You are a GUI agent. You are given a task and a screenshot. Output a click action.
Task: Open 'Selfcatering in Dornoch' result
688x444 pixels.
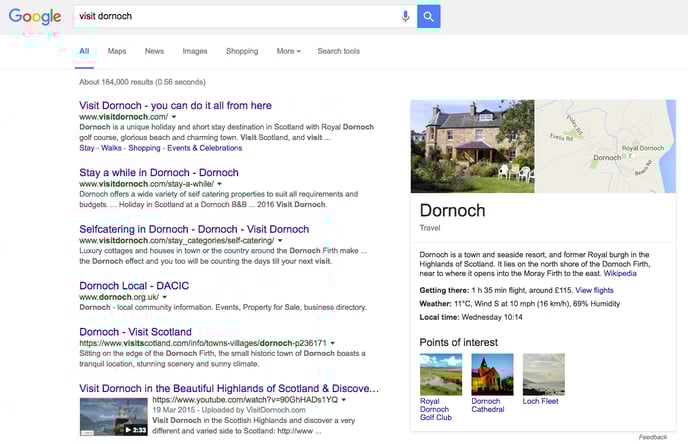(x=194, y=229)
